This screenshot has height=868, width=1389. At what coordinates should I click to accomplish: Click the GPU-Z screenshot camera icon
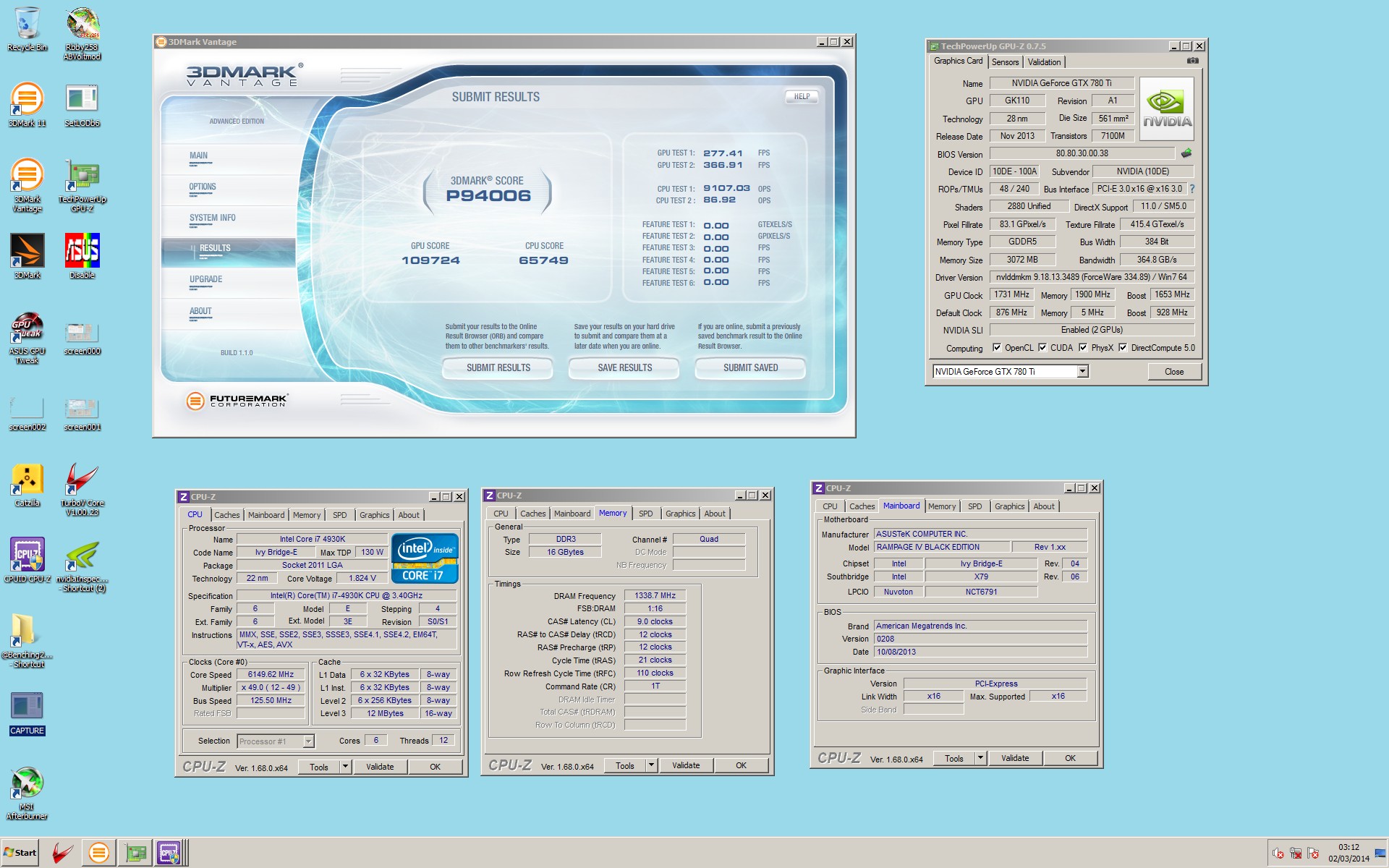(1193, 61)
